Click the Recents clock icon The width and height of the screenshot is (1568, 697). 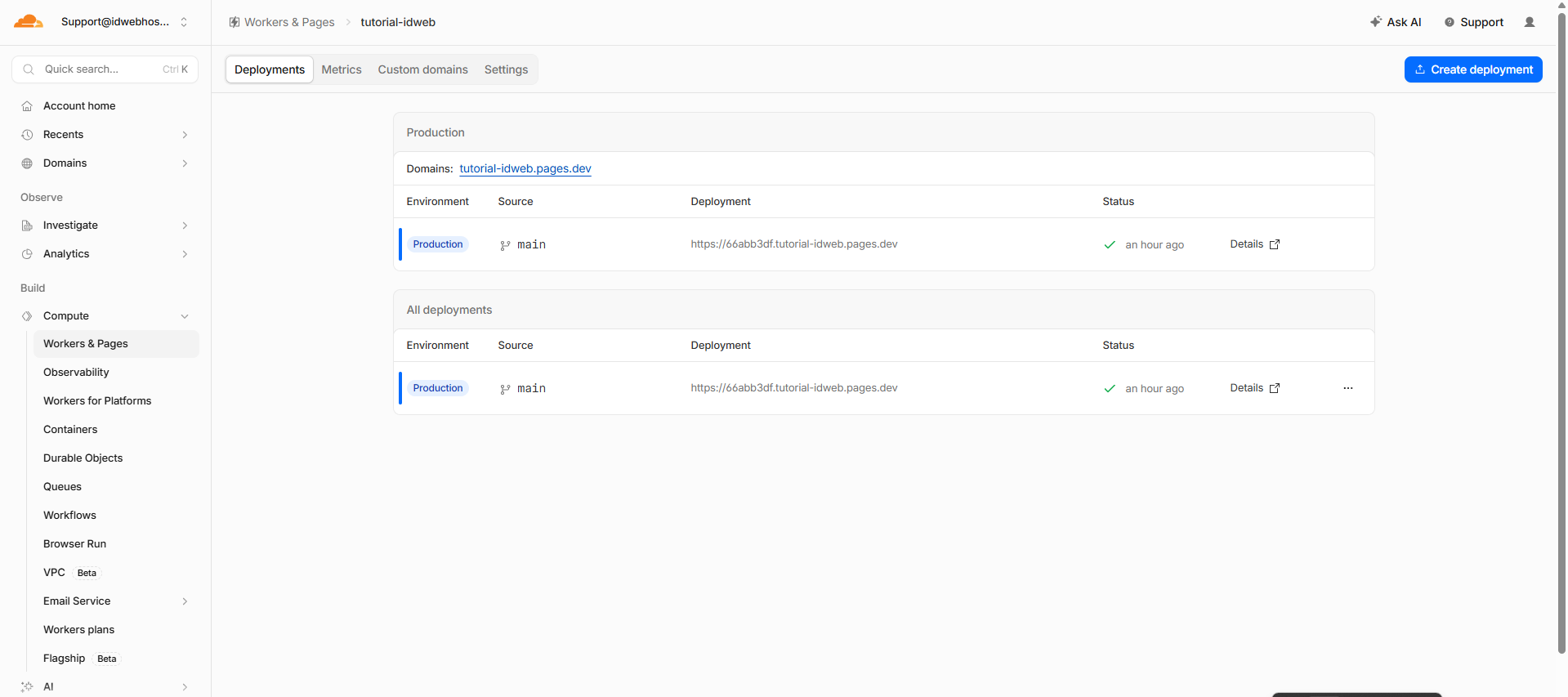click(x=27, y=135)
